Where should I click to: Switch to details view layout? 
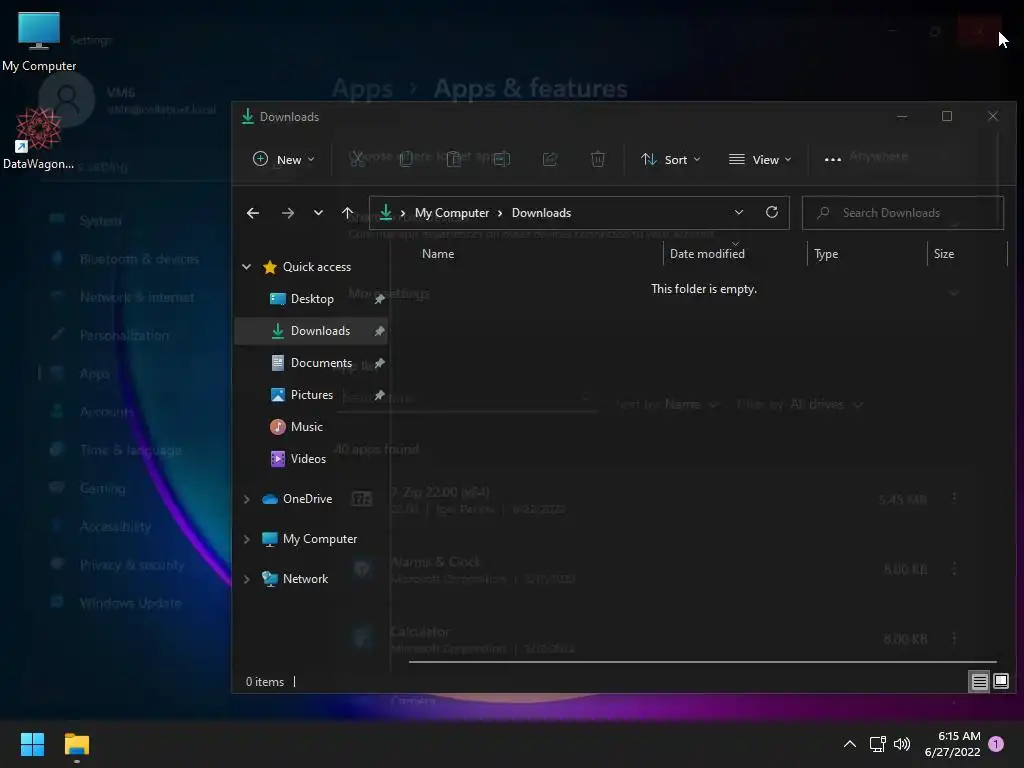point(979,682)
